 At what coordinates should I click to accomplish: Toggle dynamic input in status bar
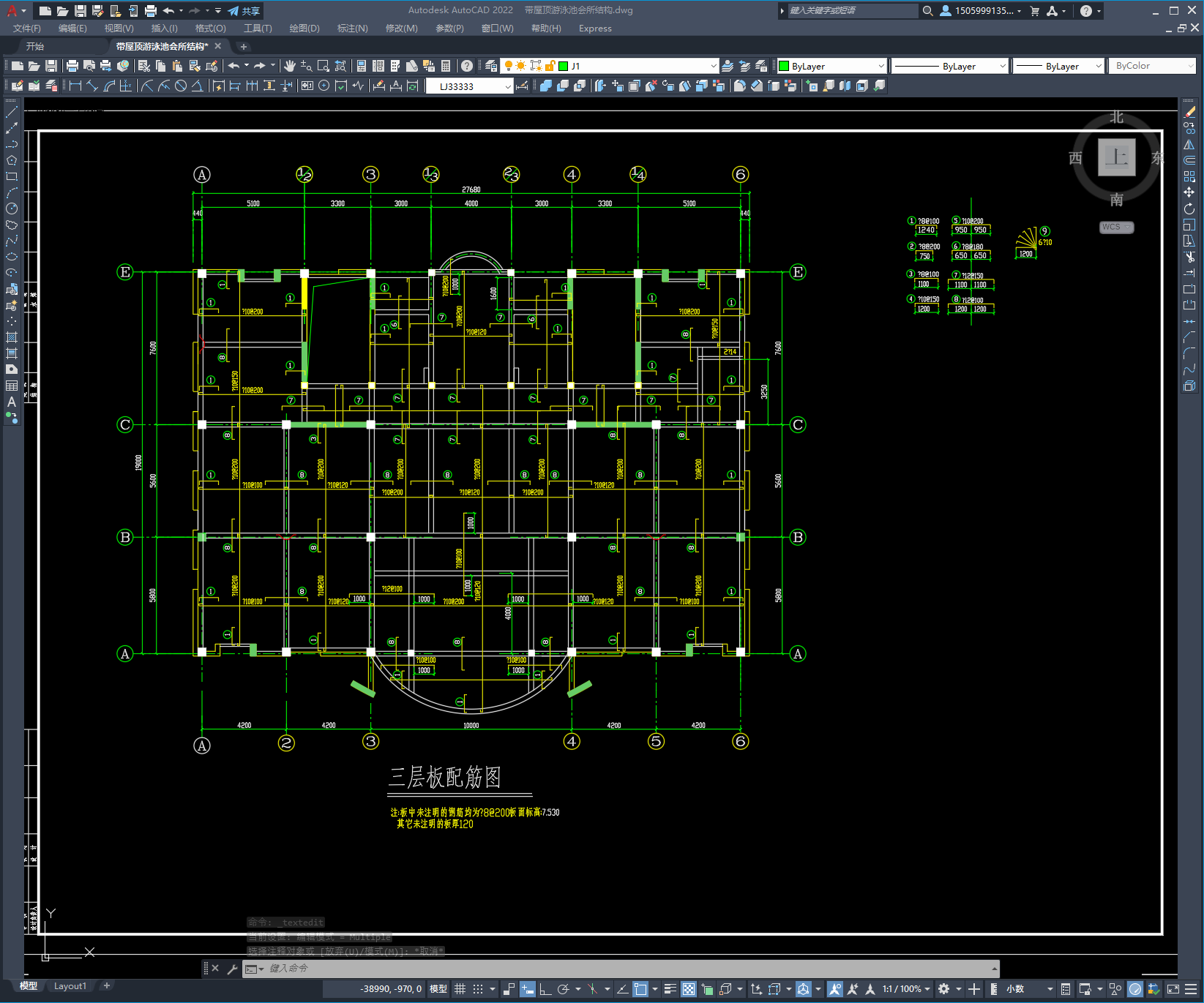click(x=528, y=989)
